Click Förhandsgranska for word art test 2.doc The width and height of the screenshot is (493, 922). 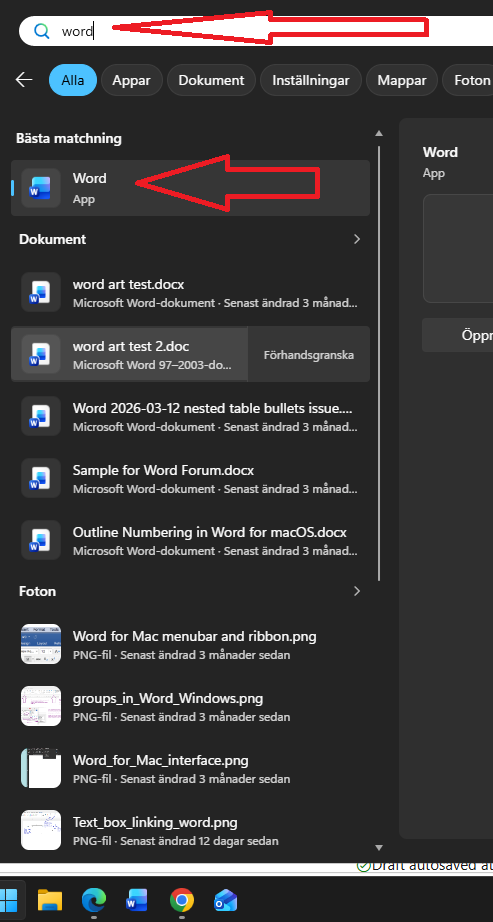309,355
